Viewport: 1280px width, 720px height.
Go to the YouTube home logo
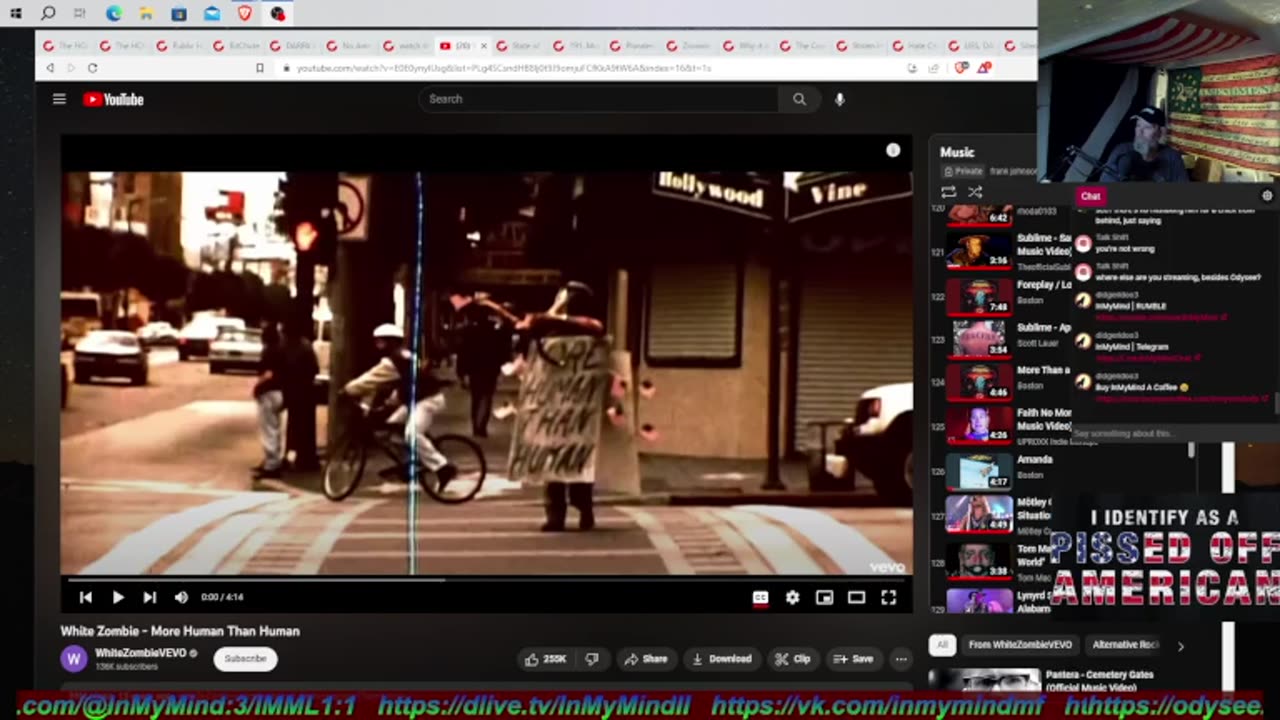(113, 99)
